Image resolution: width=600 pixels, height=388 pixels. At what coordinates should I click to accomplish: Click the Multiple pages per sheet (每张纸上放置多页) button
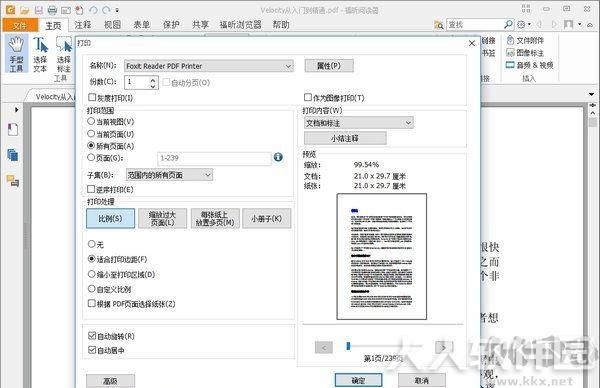215,218
